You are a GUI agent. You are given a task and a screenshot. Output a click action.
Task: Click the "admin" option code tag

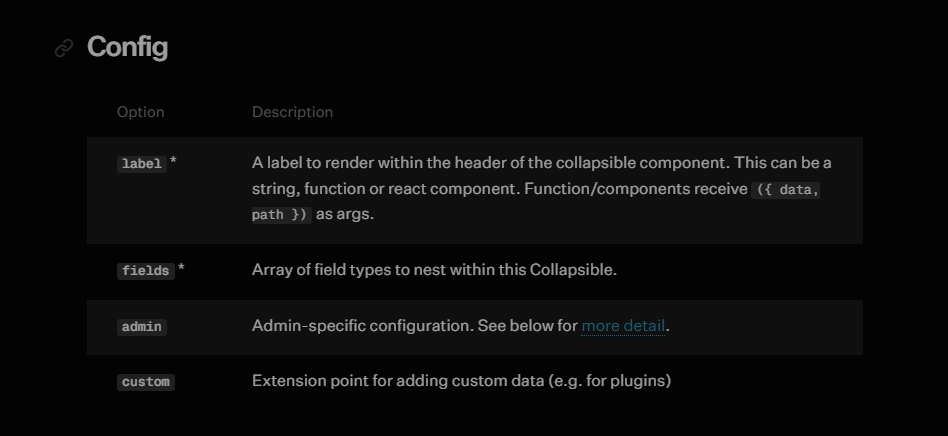[142, 327]
